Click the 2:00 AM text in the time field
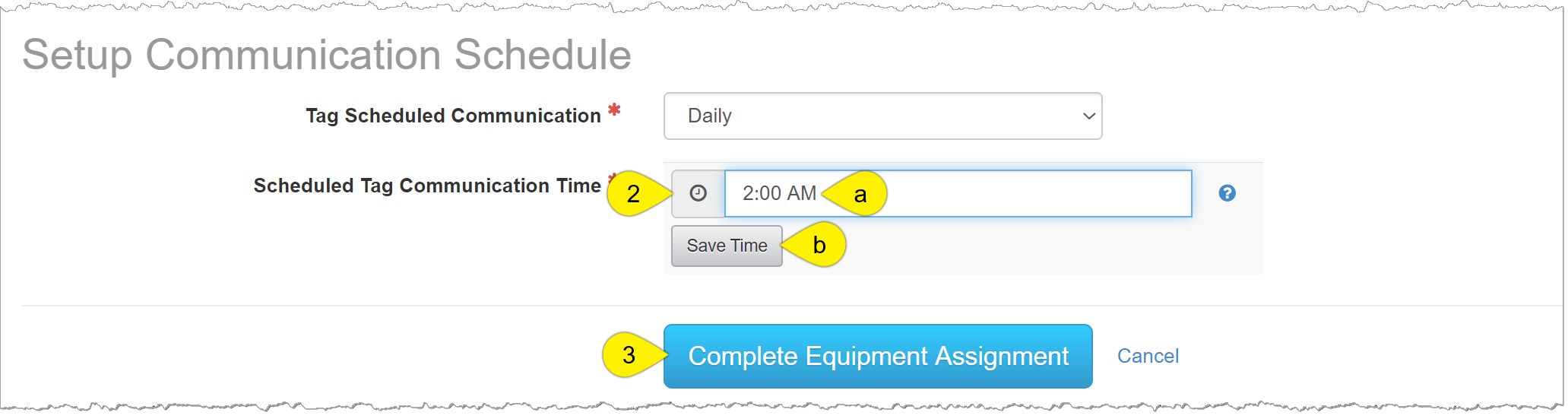This screenshot has width=1568, height=419. [x=779, y=193]
